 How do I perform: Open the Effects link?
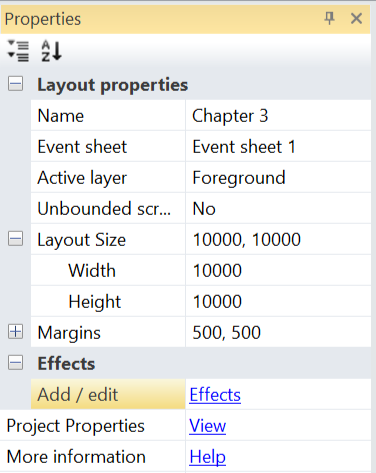pyautogui.click(x=215, y=395)
